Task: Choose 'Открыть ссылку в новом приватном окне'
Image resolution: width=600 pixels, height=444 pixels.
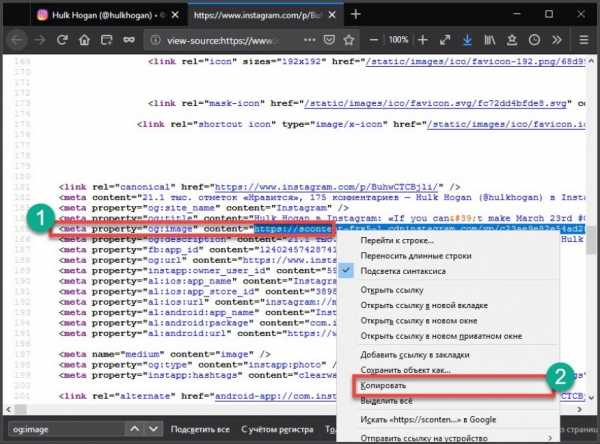Action: 442,336
